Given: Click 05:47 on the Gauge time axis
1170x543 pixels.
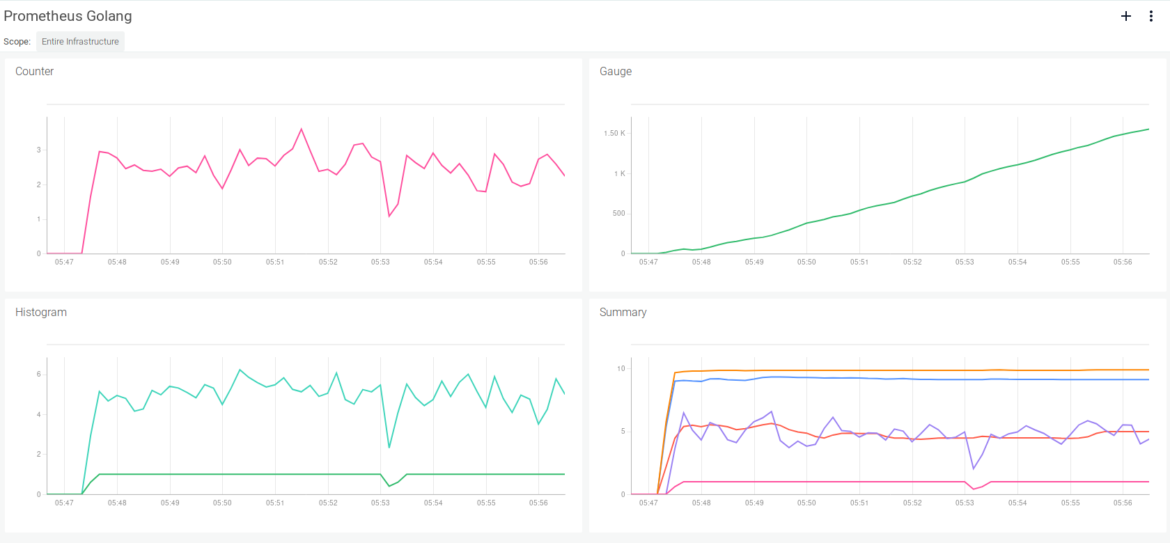Looking at the screenshot, I should (648, 263).
